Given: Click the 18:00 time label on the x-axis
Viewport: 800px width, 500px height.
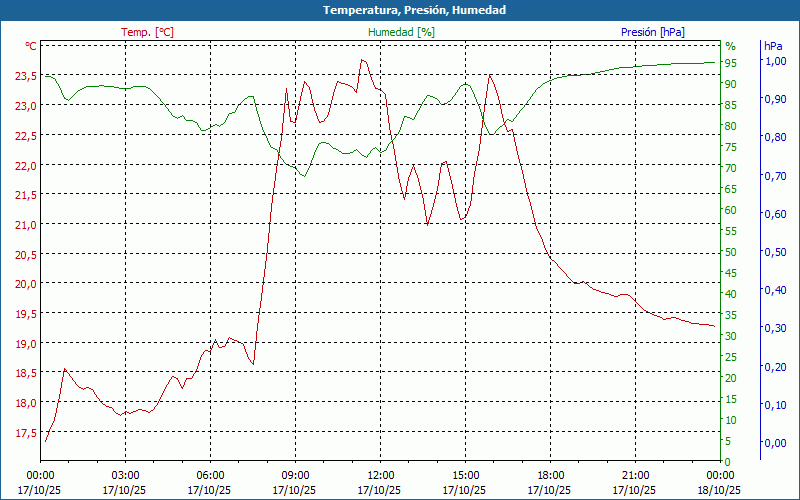Looking at the screenshot, I should click(x=550, y=475).
